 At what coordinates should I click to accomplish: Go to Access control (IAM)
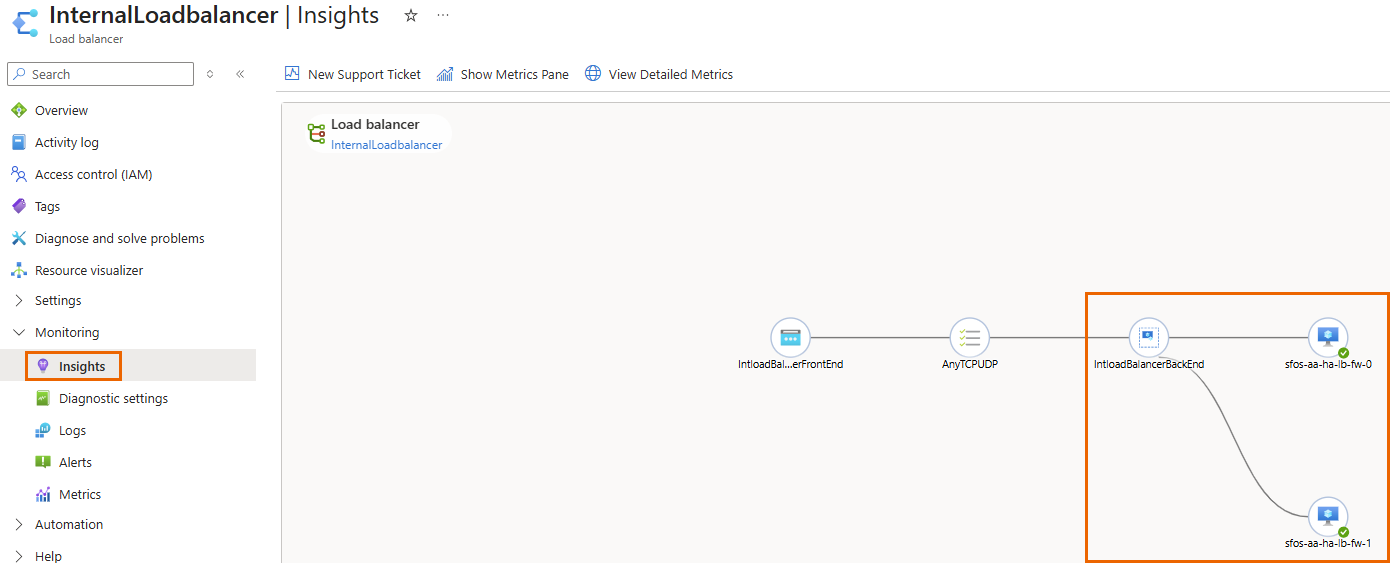pyautogui.click(x=93, y=175)
